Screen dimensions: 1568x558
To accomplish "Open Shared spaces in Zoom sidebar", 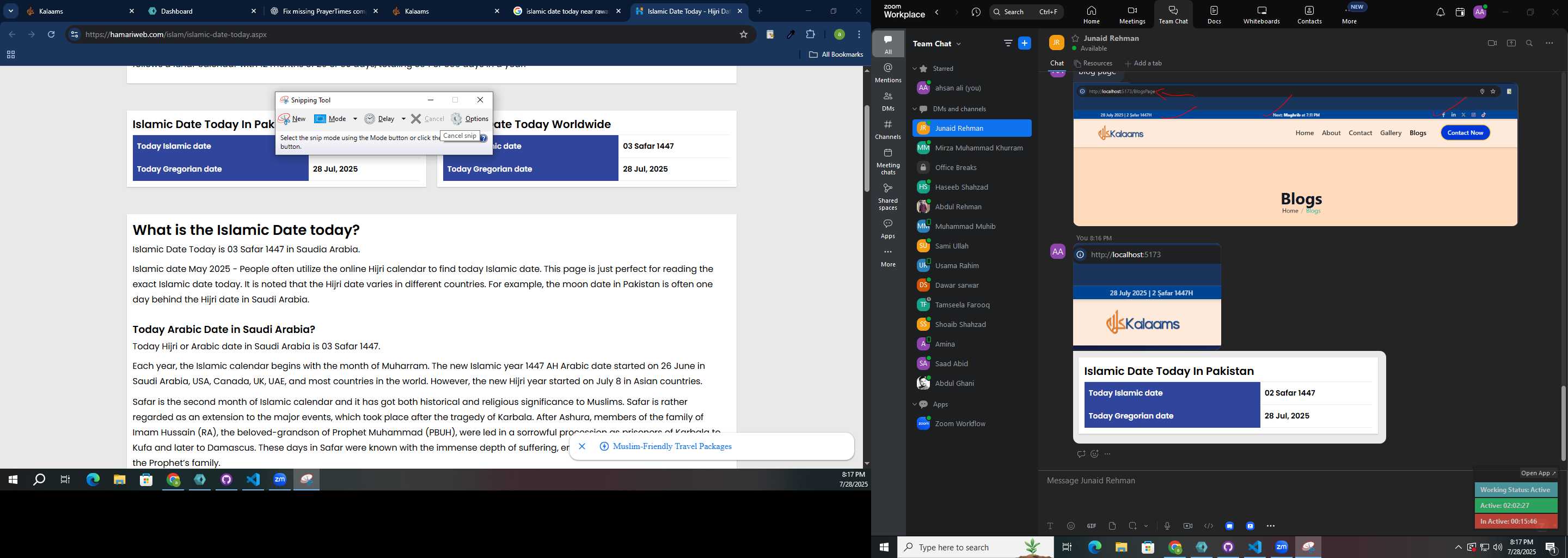I will point(888,197).
